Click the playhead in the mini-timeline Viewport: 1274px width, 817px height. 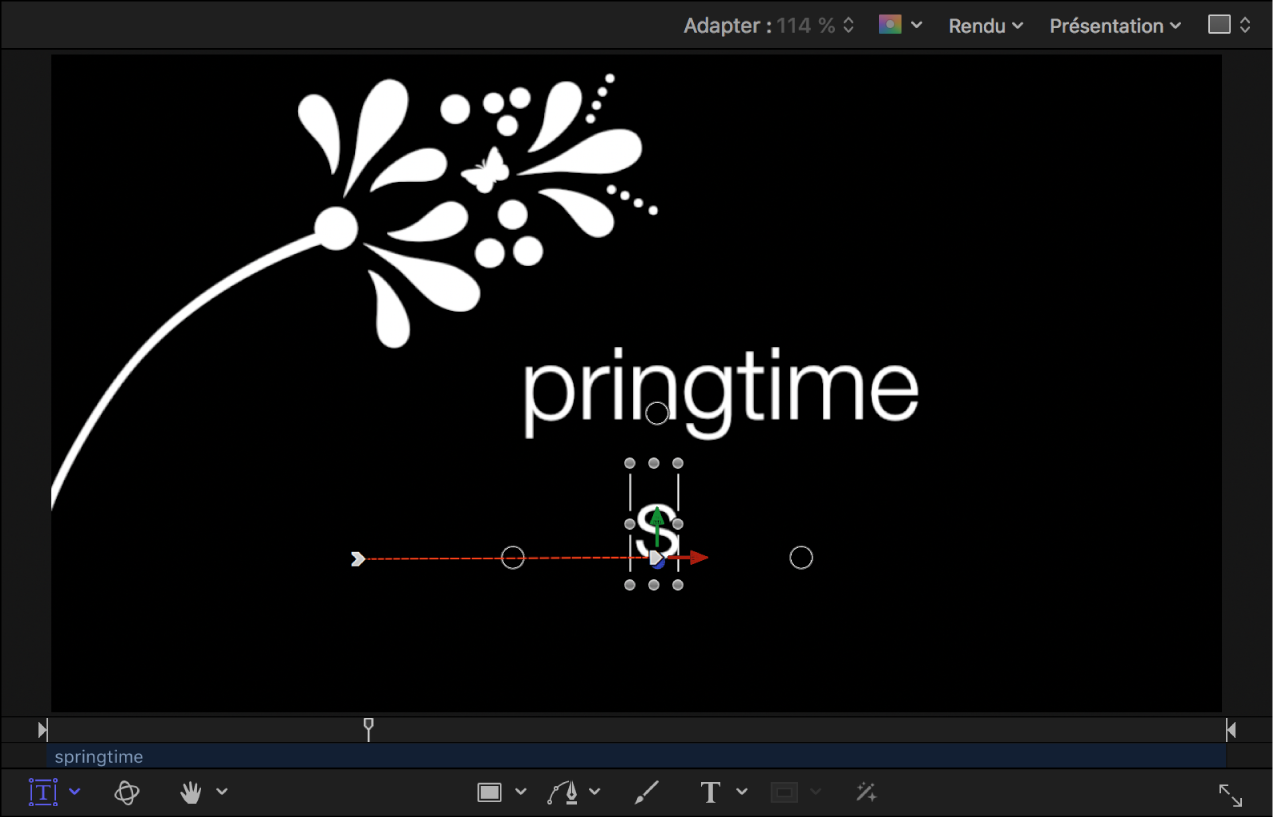click(368, 727)
